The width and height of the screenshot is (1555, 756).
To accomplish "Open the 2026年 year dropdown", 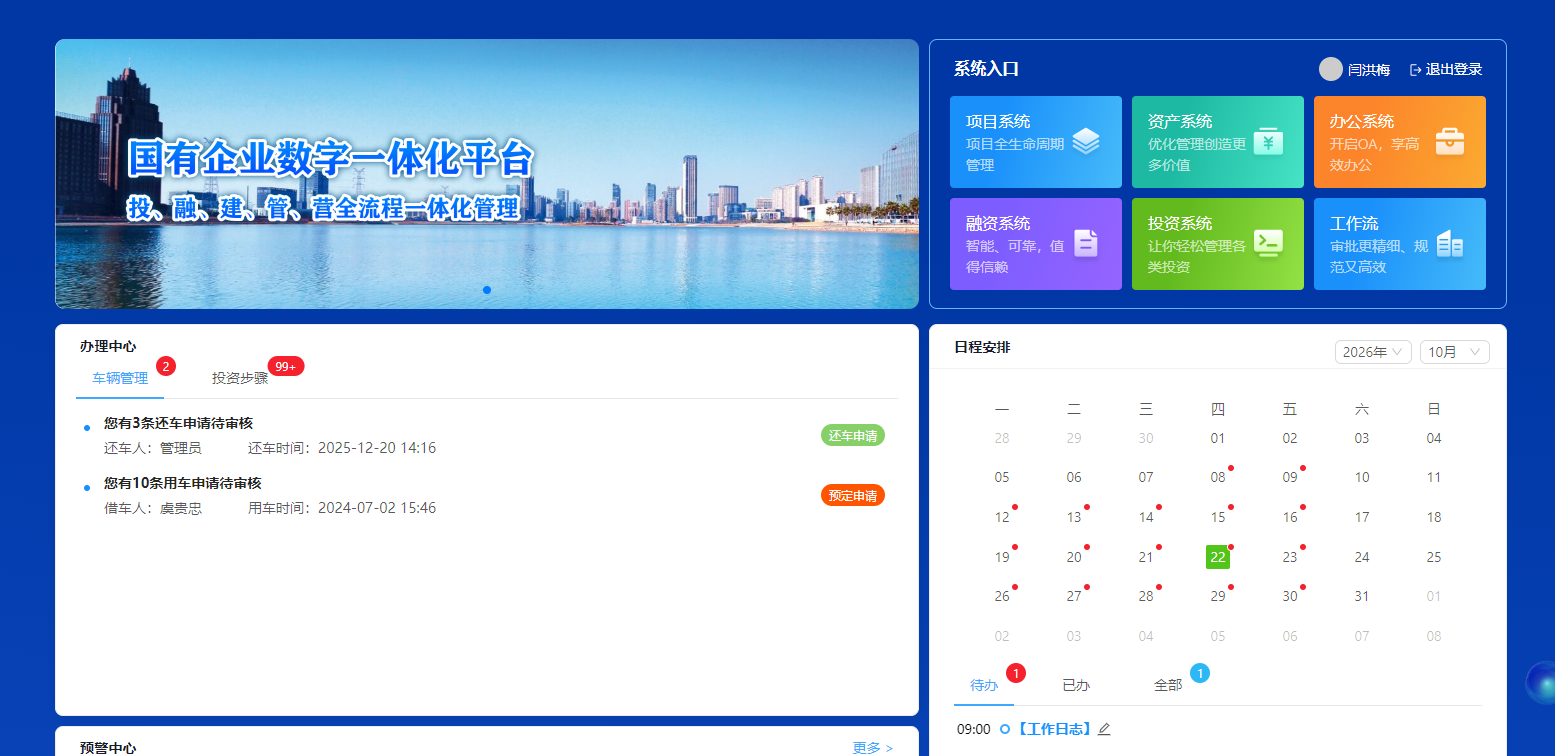I will coord(1373,352).
